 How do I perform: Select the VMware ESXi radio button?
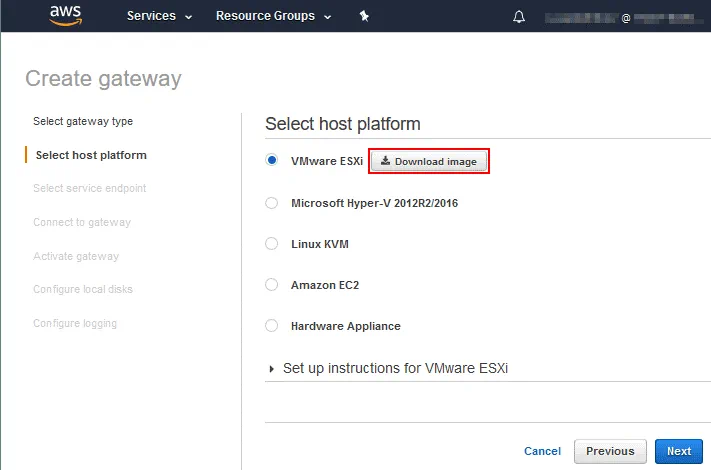pyautogui.click(x=272, y=160)
